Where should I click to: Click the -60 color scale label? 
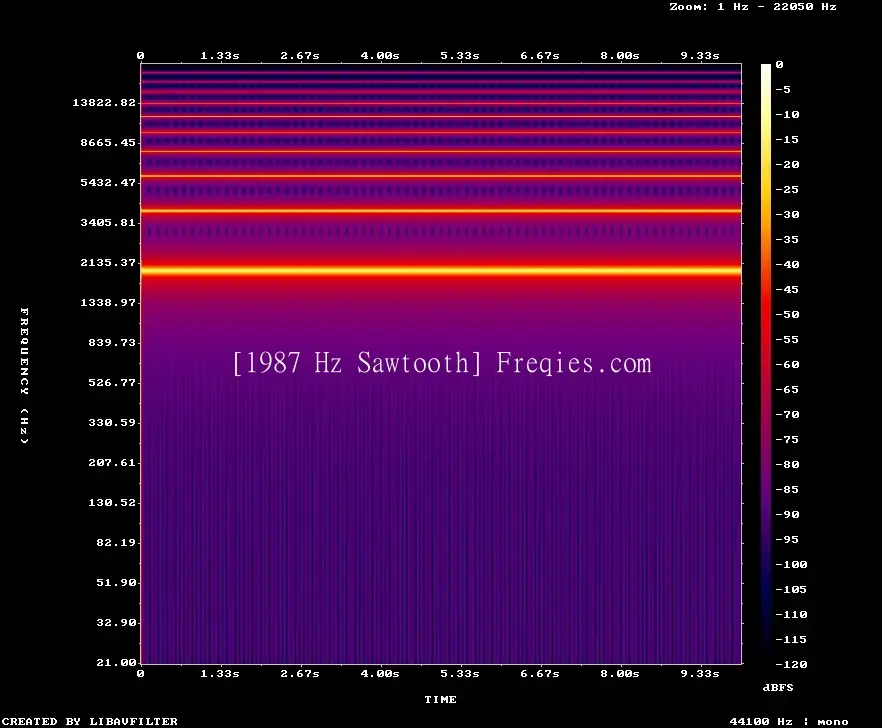click(x=787, y=364)
